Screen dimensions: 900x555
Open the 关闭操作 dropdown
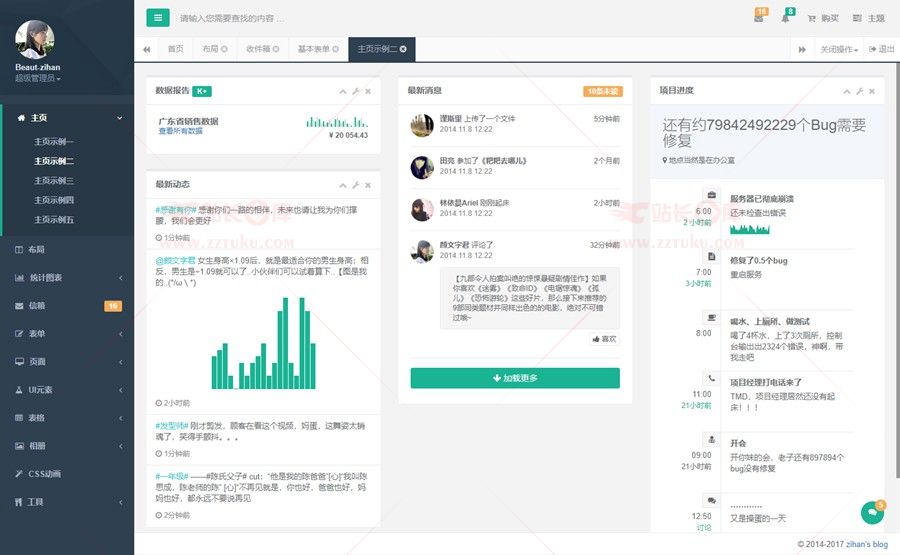(838, 49)
